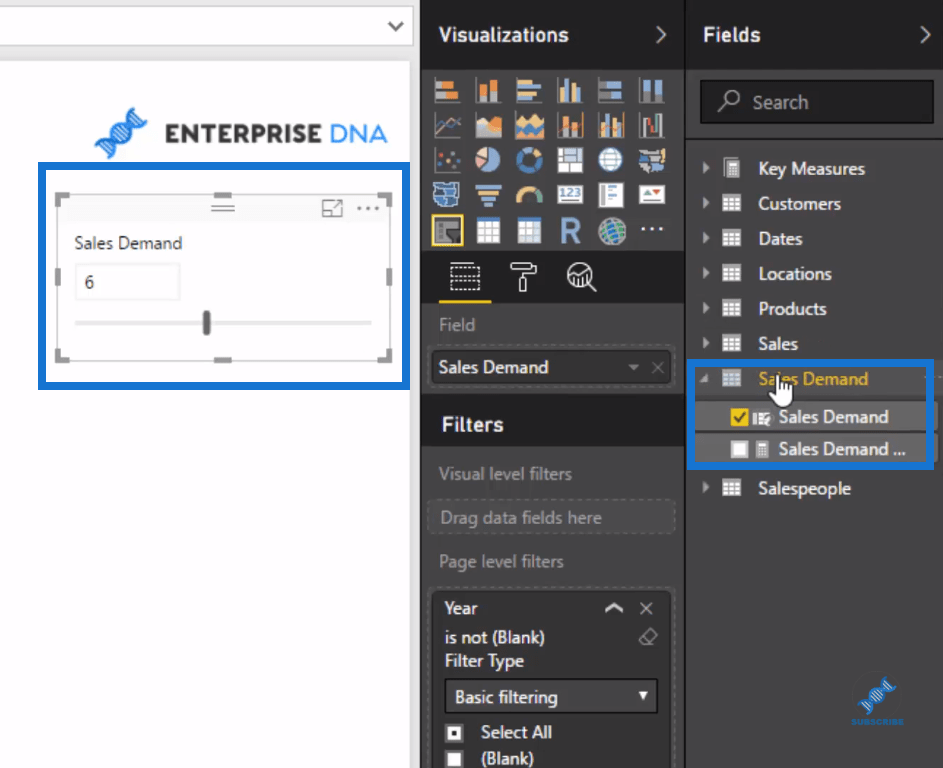Switch to the Format paint roller tab
943x768 pixels.
(523, 277)
